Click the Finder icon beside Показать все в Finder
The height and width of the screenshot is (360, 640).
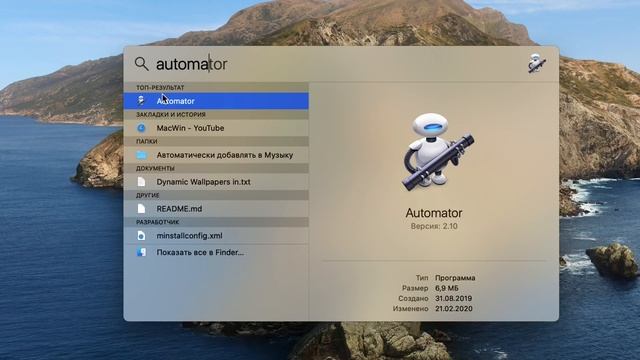pyautogui.click(x=141, y=252)
